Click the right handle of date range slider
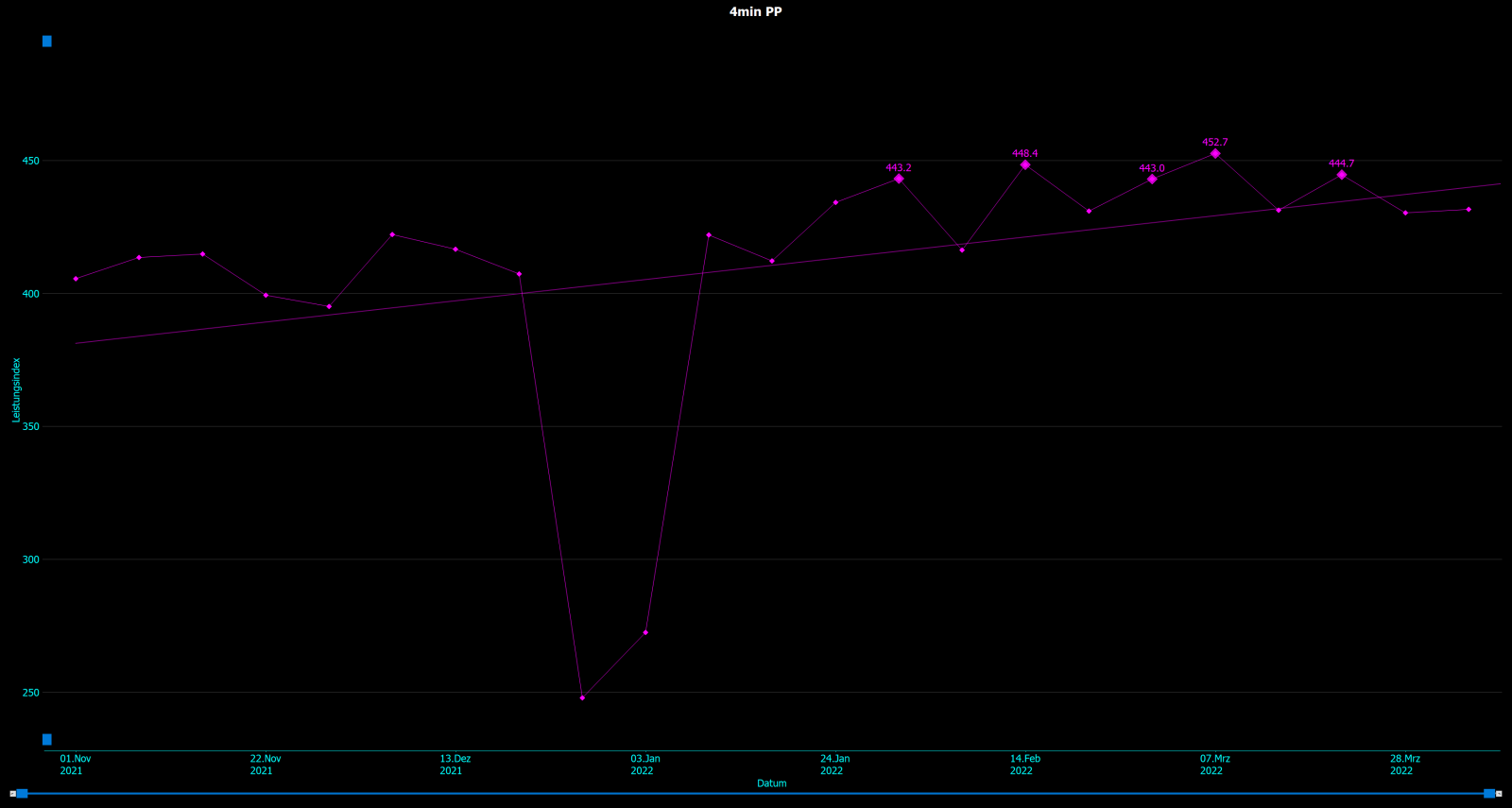The image size is (1512, 808). (1488, 794)
